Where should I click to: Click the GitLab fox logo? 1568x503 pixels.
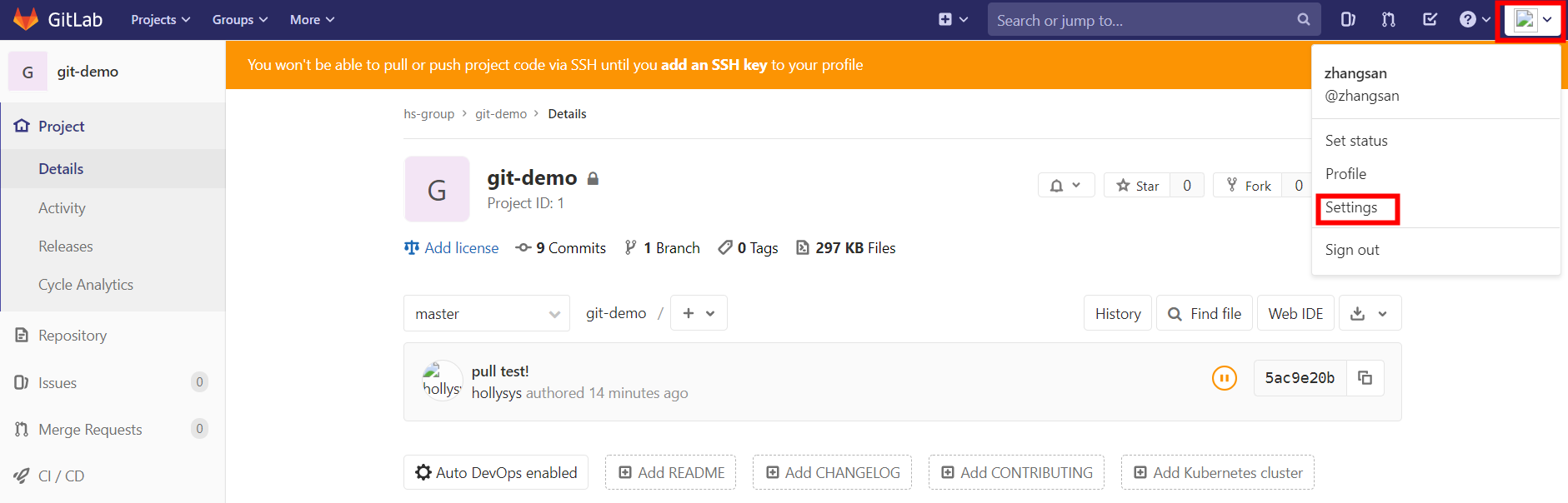26,19
